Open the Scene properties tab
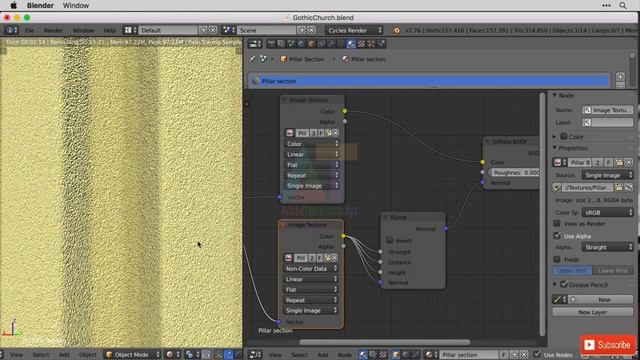 pyautogui.click(x=291, y=44)
